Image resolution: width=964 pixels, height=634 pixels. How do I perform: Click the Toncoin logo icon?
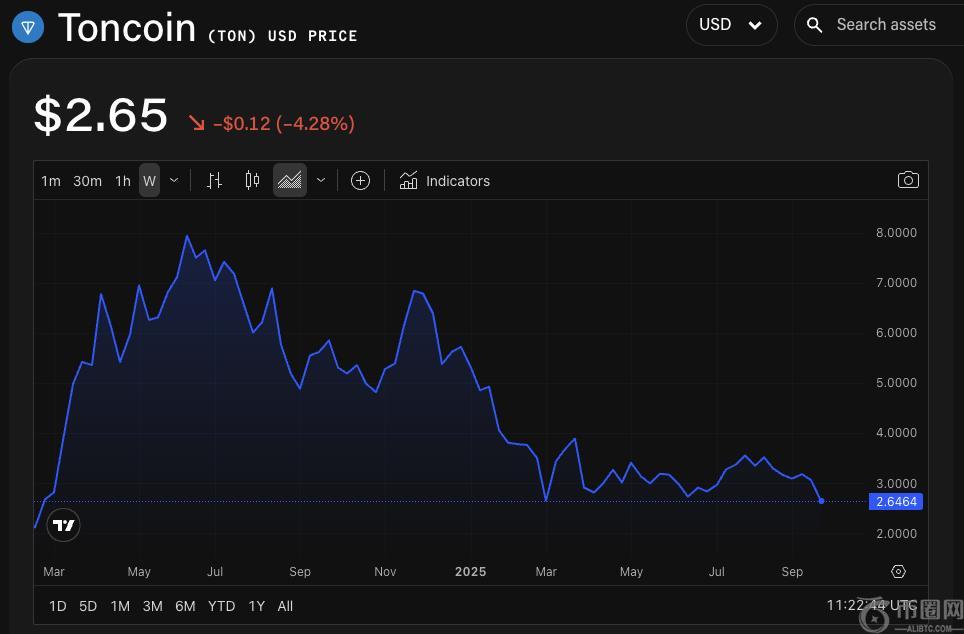28,27
